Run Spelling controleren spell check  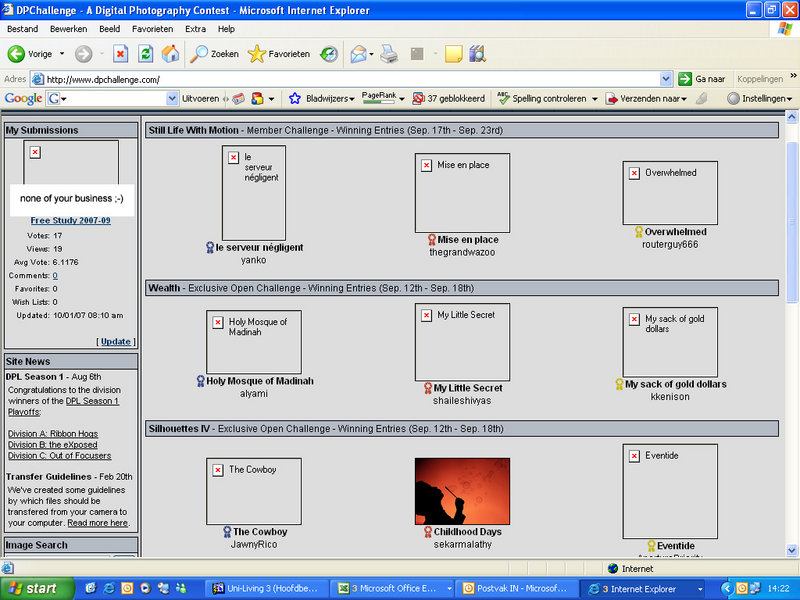pyautogui.click(x=542, y=98)
